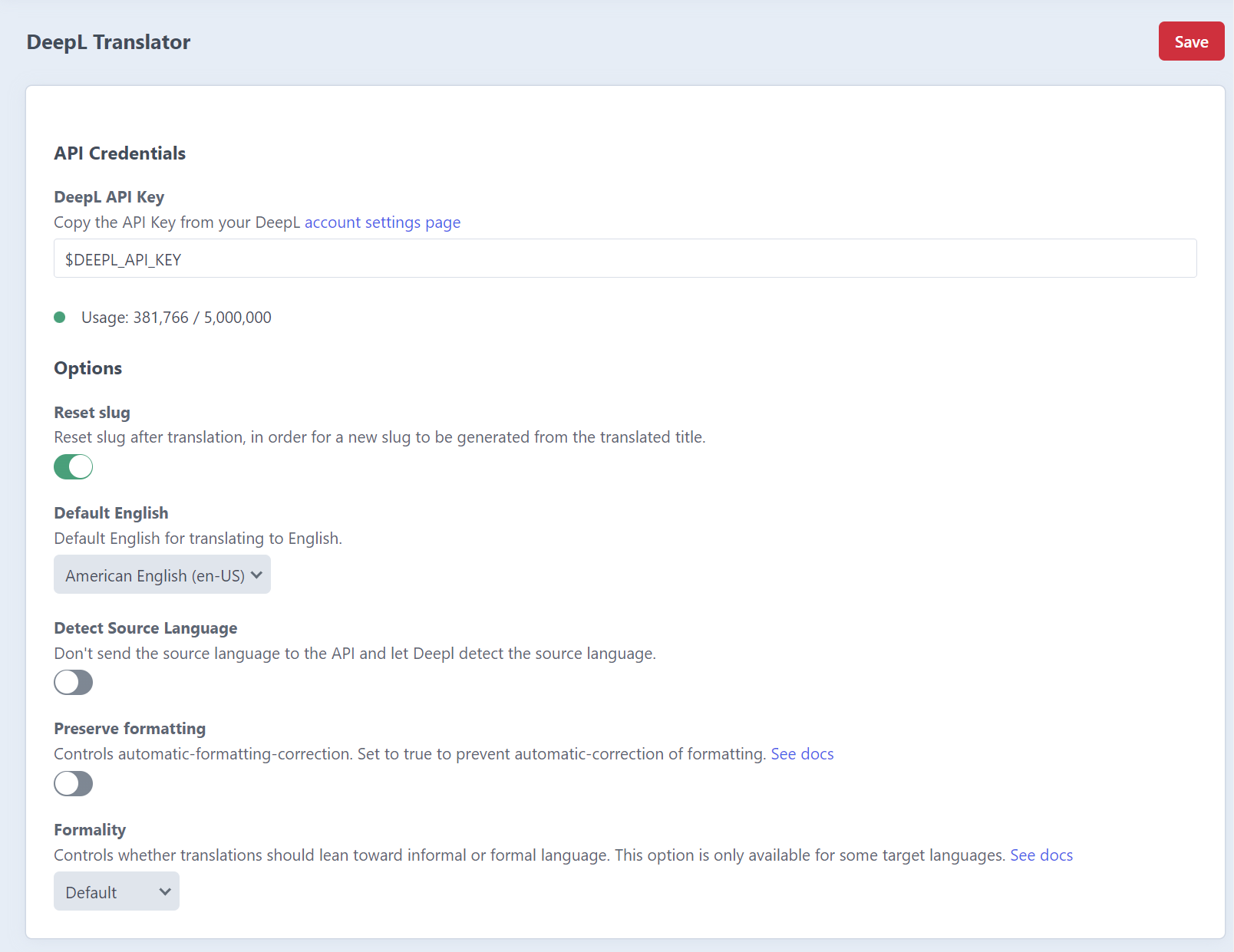Click the green usage status dot

click(x=60, y=318)
